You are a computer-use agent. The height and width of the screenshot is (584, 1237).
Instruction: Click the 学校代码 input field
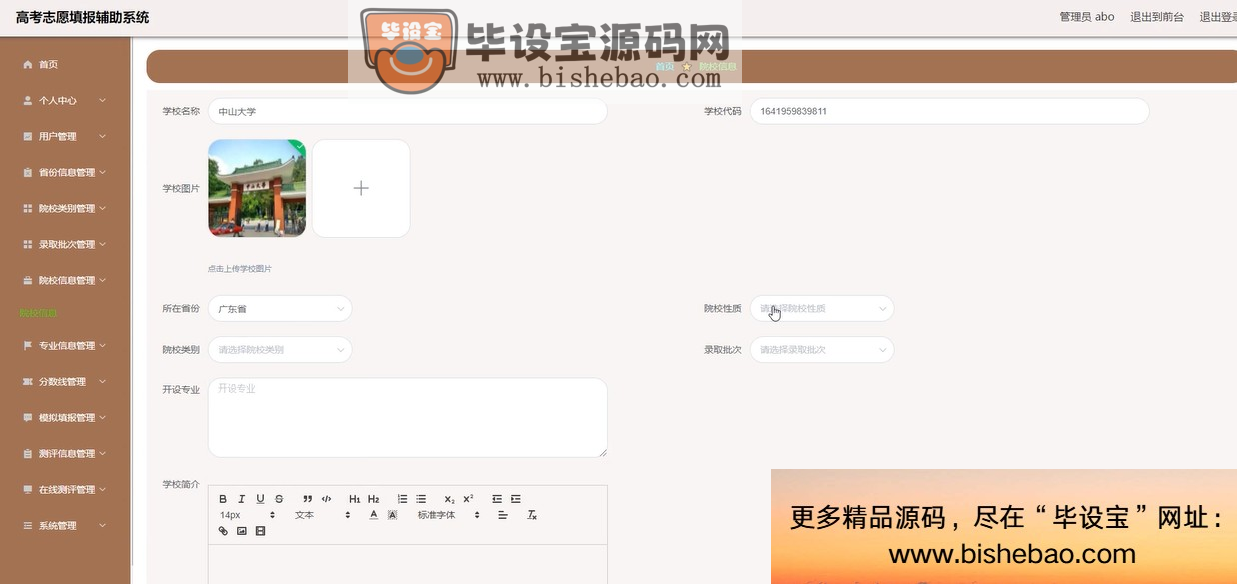(x=949, y=111)
